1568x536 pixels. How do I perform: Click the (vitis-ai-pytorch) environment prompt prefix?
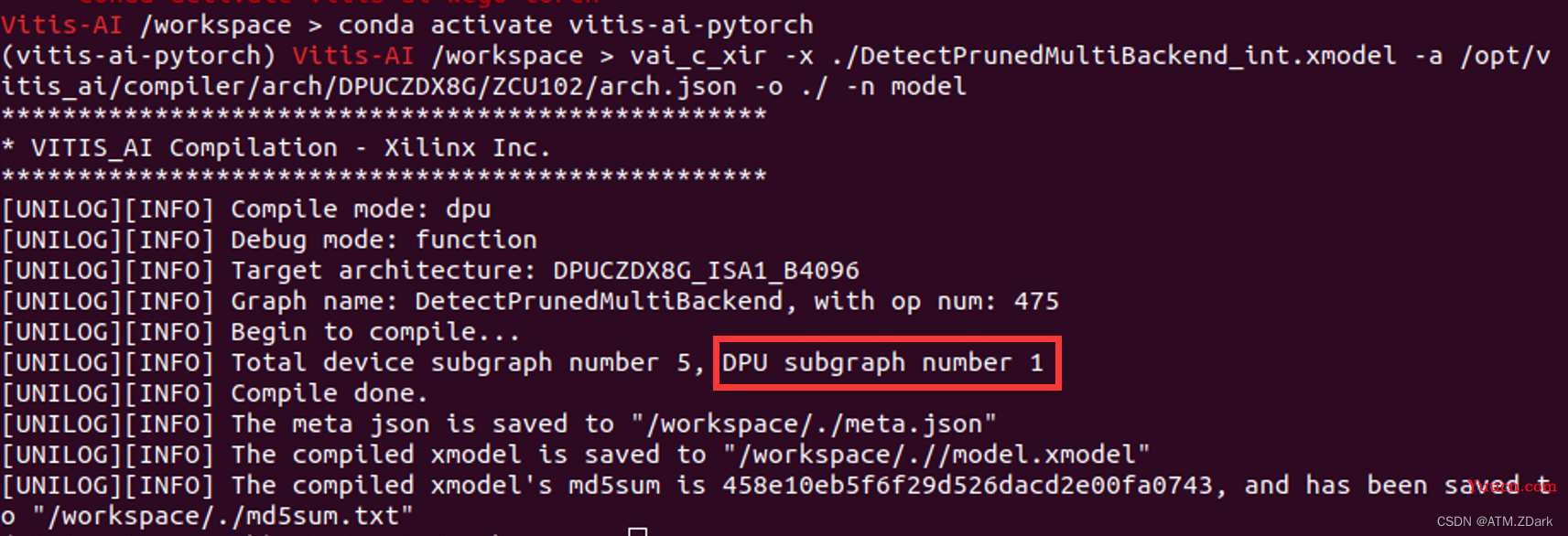138,56
